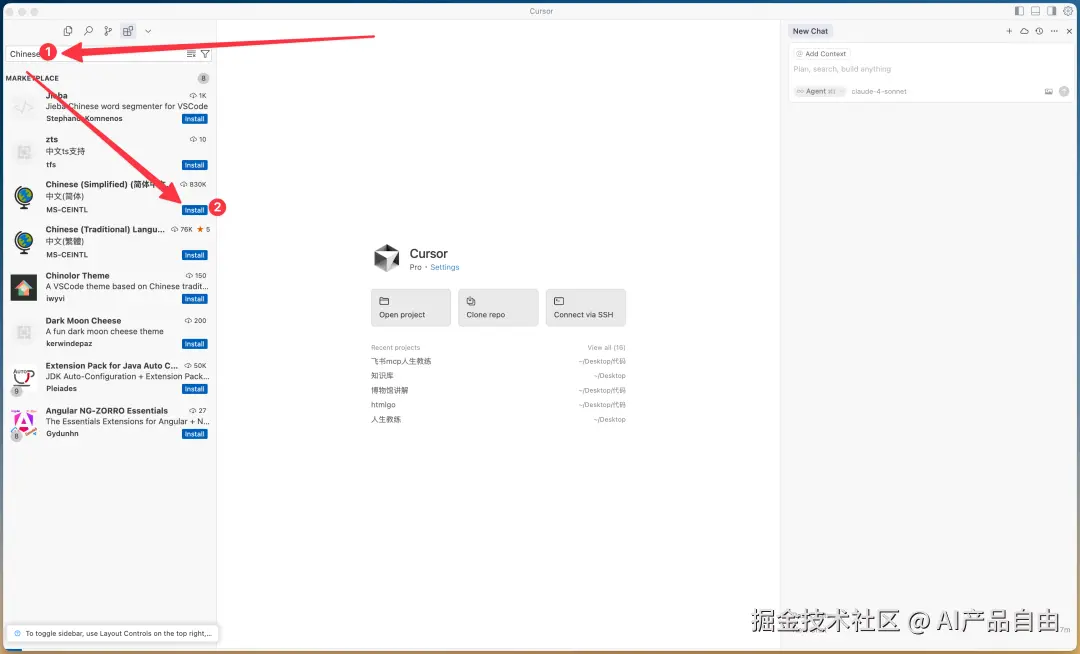Image resolution: width=1080 pixels, height=654 pixels.
Task: Close the chat panel with X
Action: click(1069, 31)
